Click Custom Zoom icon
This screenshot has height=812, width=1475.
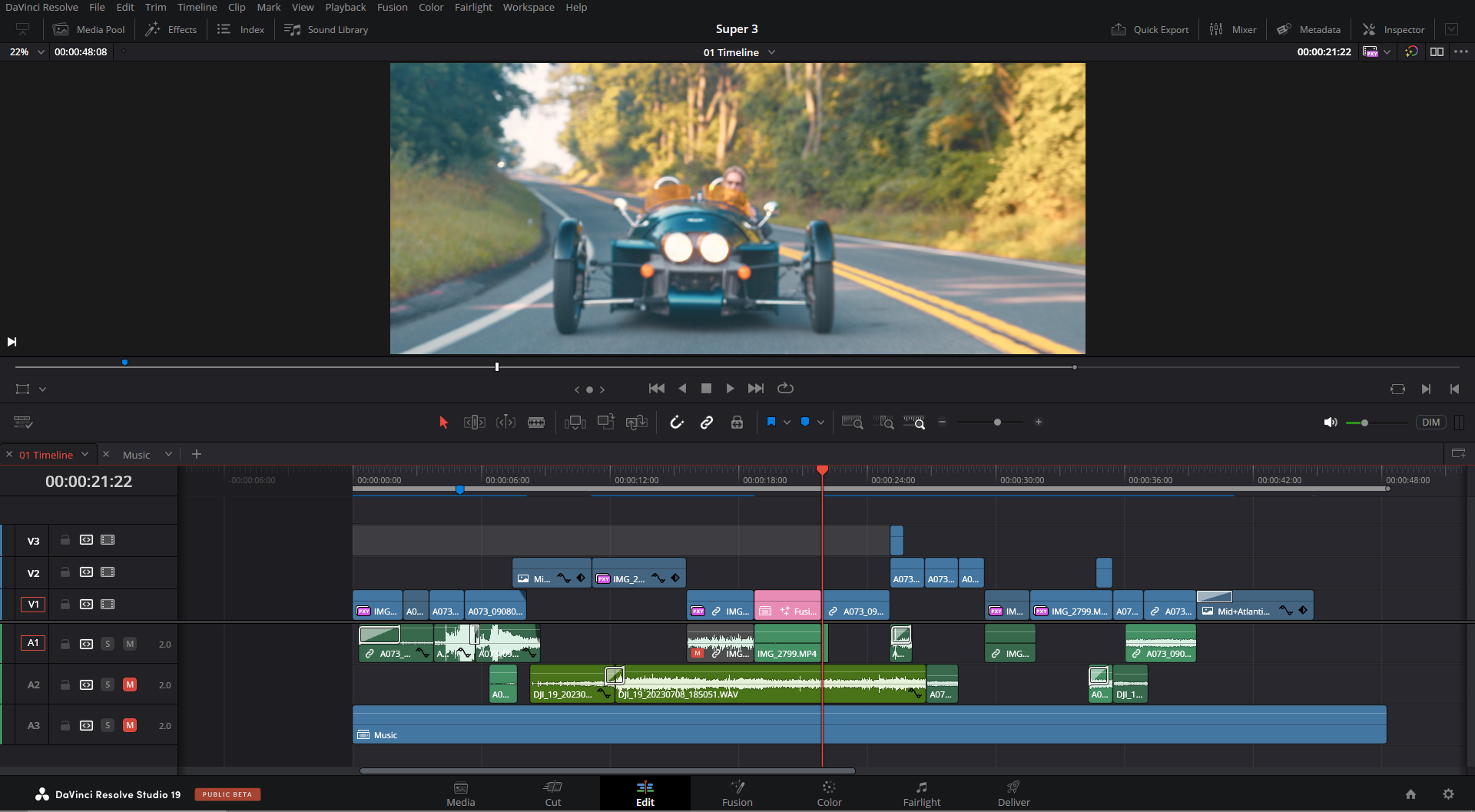point(914,423)
